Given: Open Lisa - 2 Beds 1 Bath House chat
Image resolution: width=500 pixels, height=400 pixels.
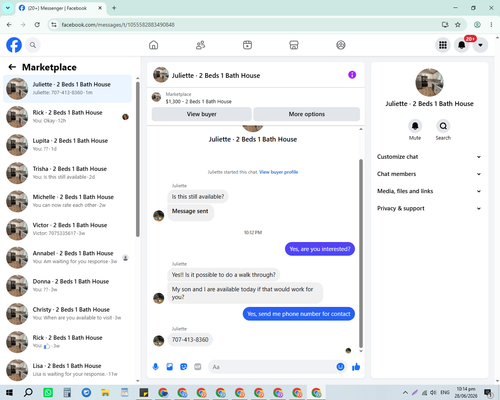Looking at the screenshot, I should [x=67, y=370].
